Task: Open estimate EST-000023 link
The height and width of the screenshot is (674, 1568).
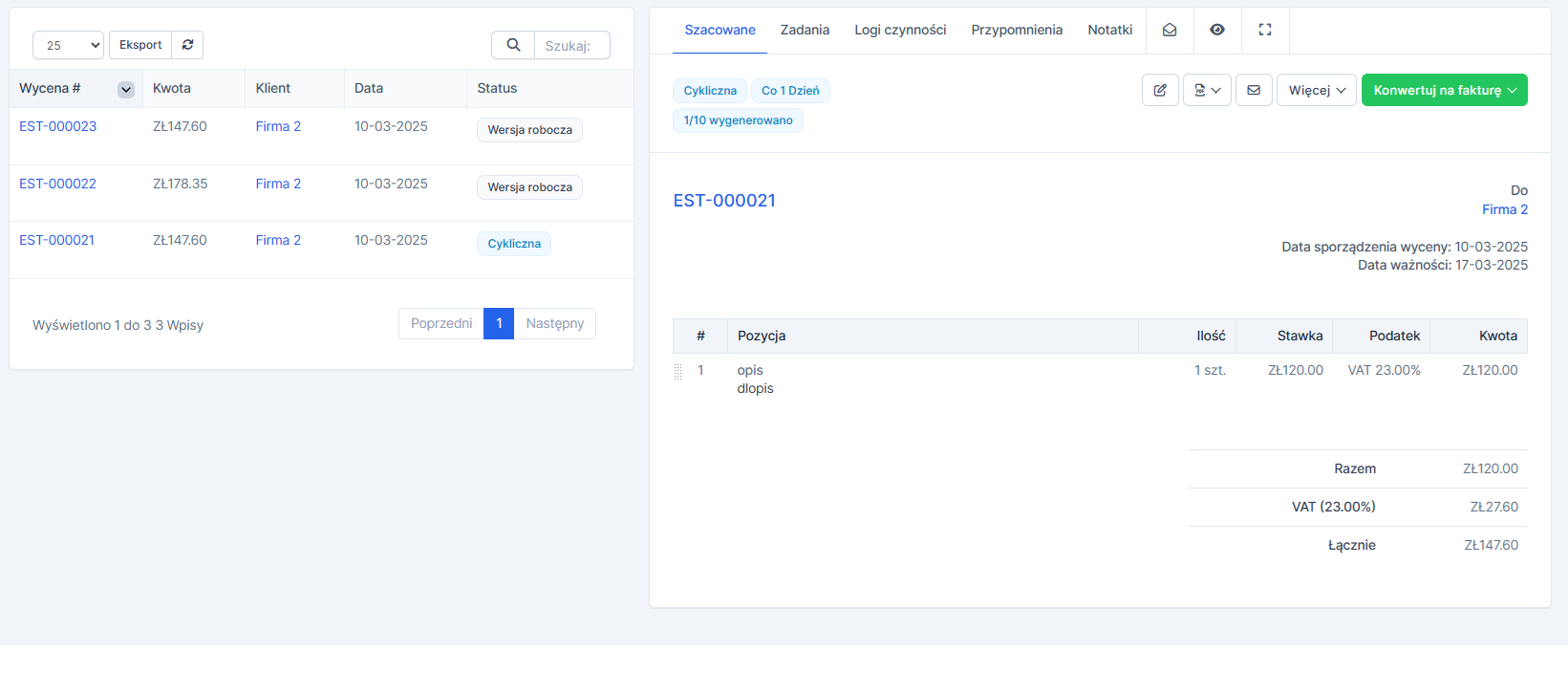Action: 57,126
